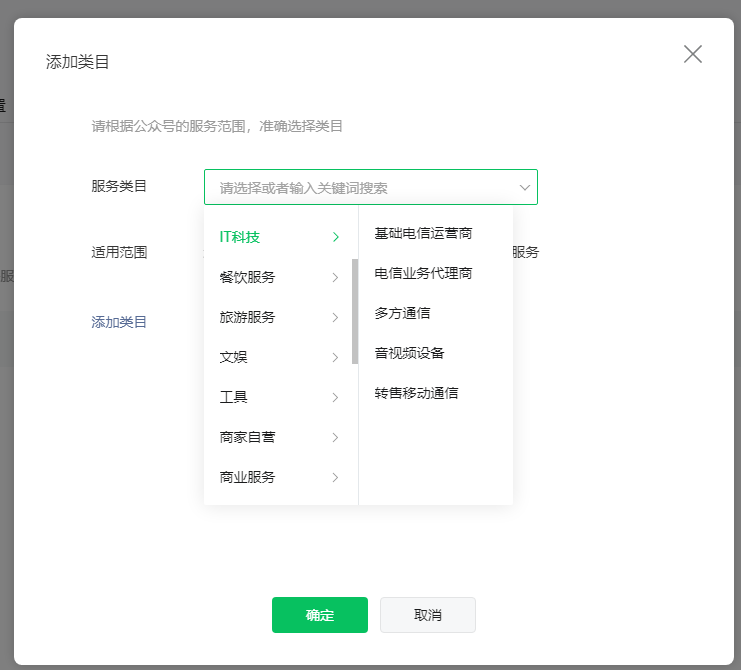
Task: Click the chevron beside 工具
Action: pyautogui.click(x=336, y=397)
